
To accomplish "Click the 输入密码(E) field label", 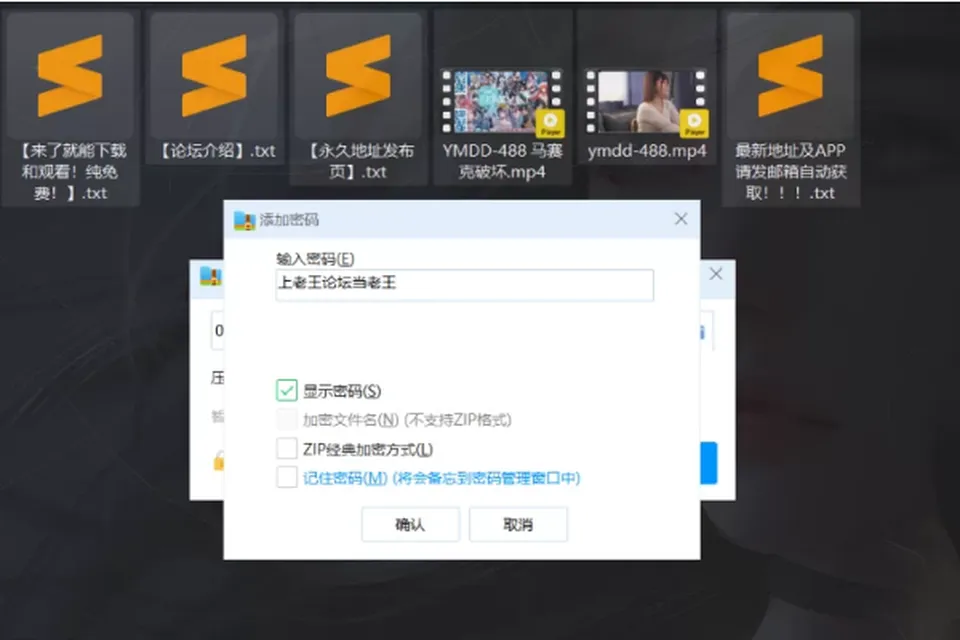I will 315,259.
